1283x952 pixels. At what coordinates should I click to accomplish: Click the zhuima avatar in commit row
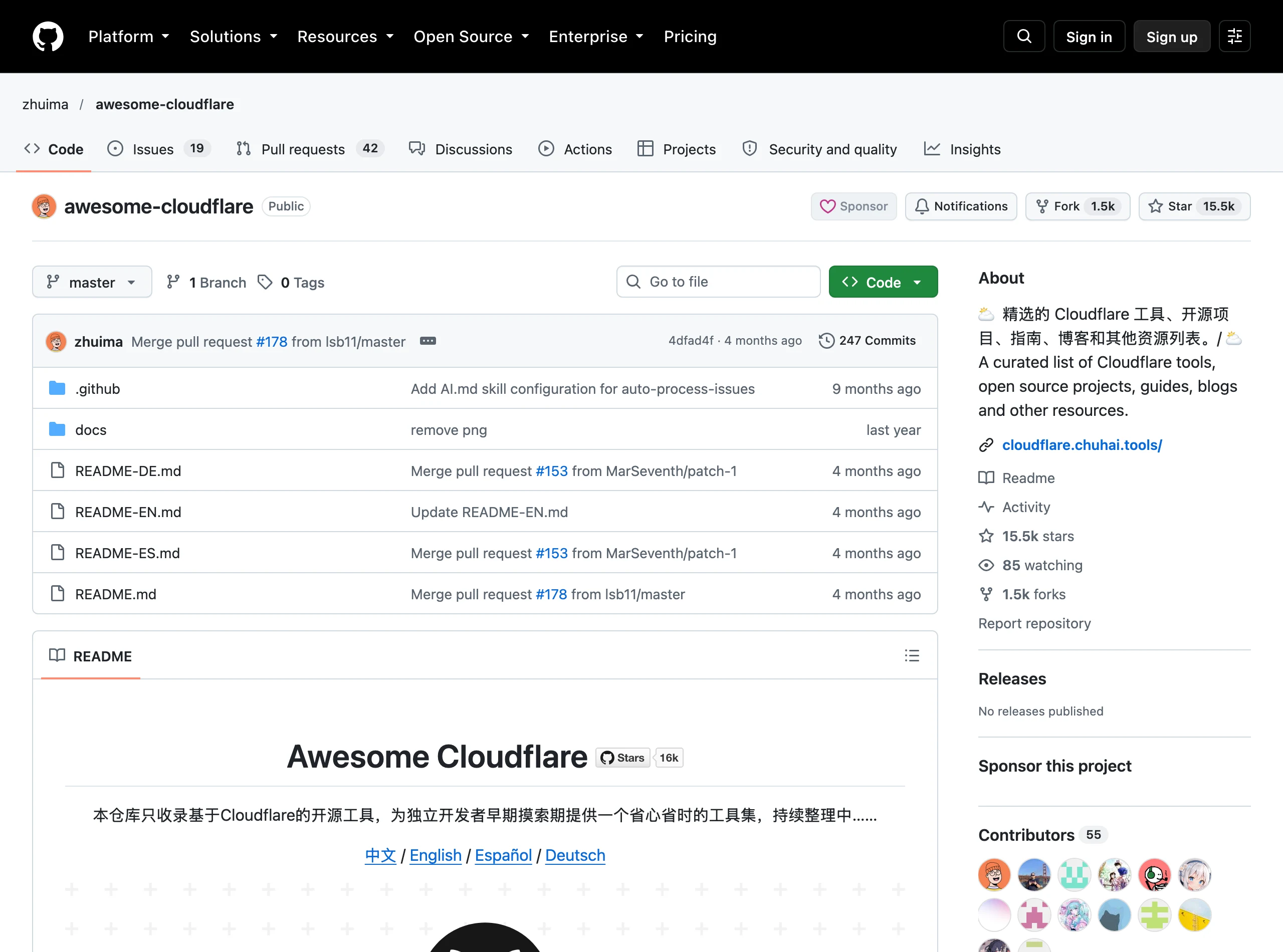(x=56, y=341)
